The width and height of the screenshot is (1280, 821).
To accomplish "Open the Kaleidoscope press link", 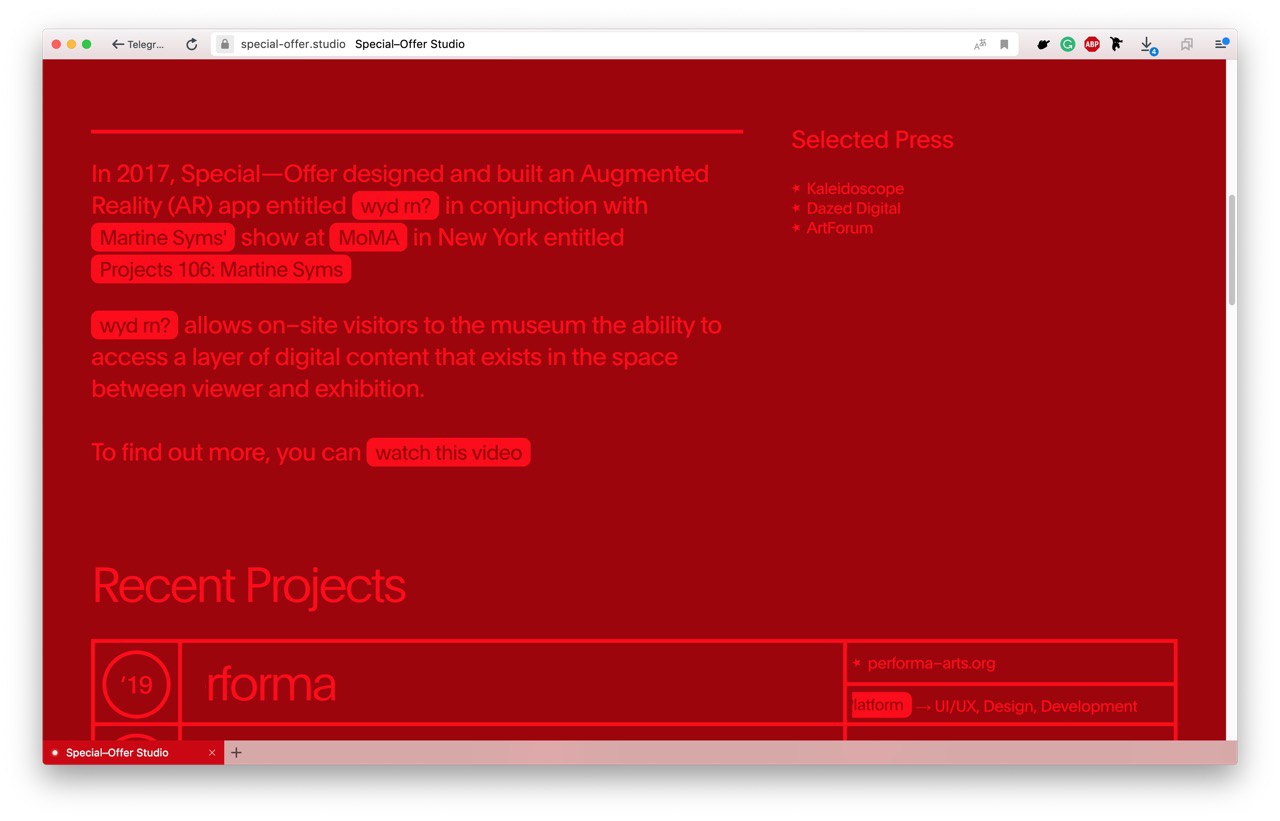I will [x=855, y=189].
